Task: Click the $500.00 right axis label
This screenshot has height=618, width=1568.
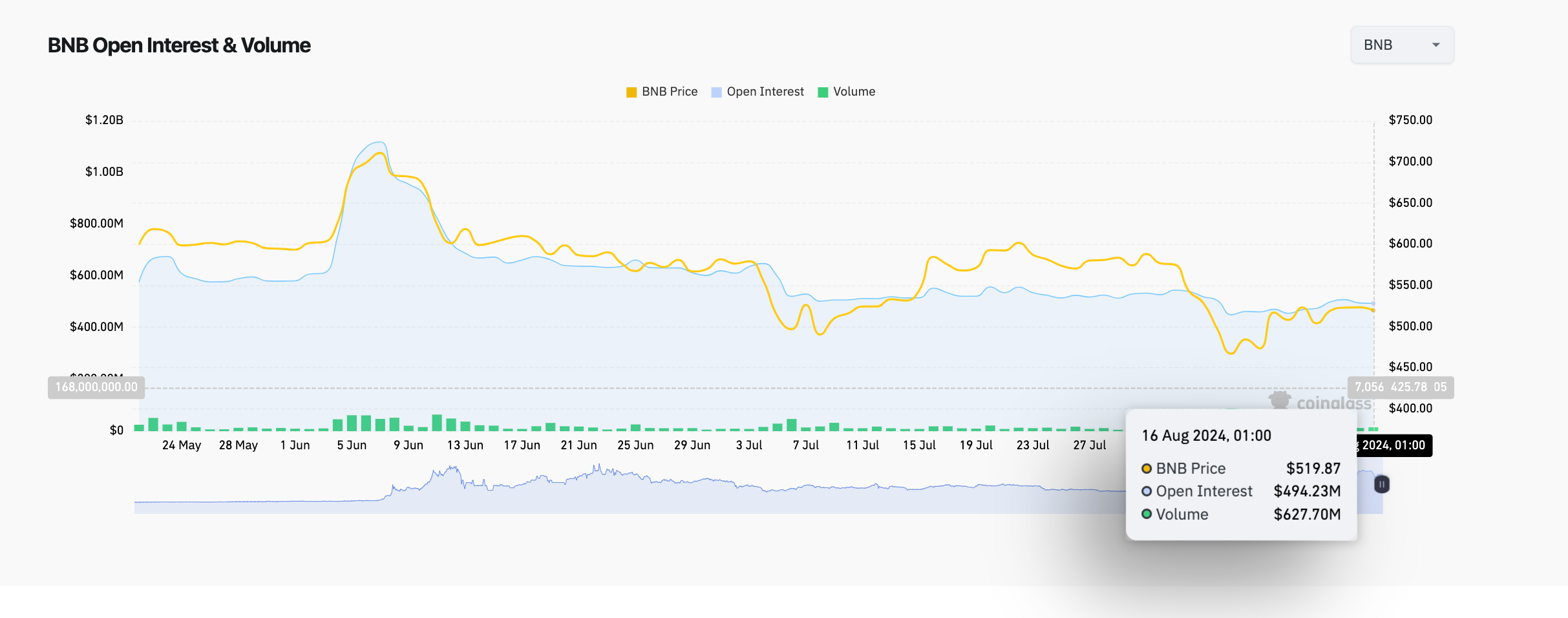Action: (1410, 326)
